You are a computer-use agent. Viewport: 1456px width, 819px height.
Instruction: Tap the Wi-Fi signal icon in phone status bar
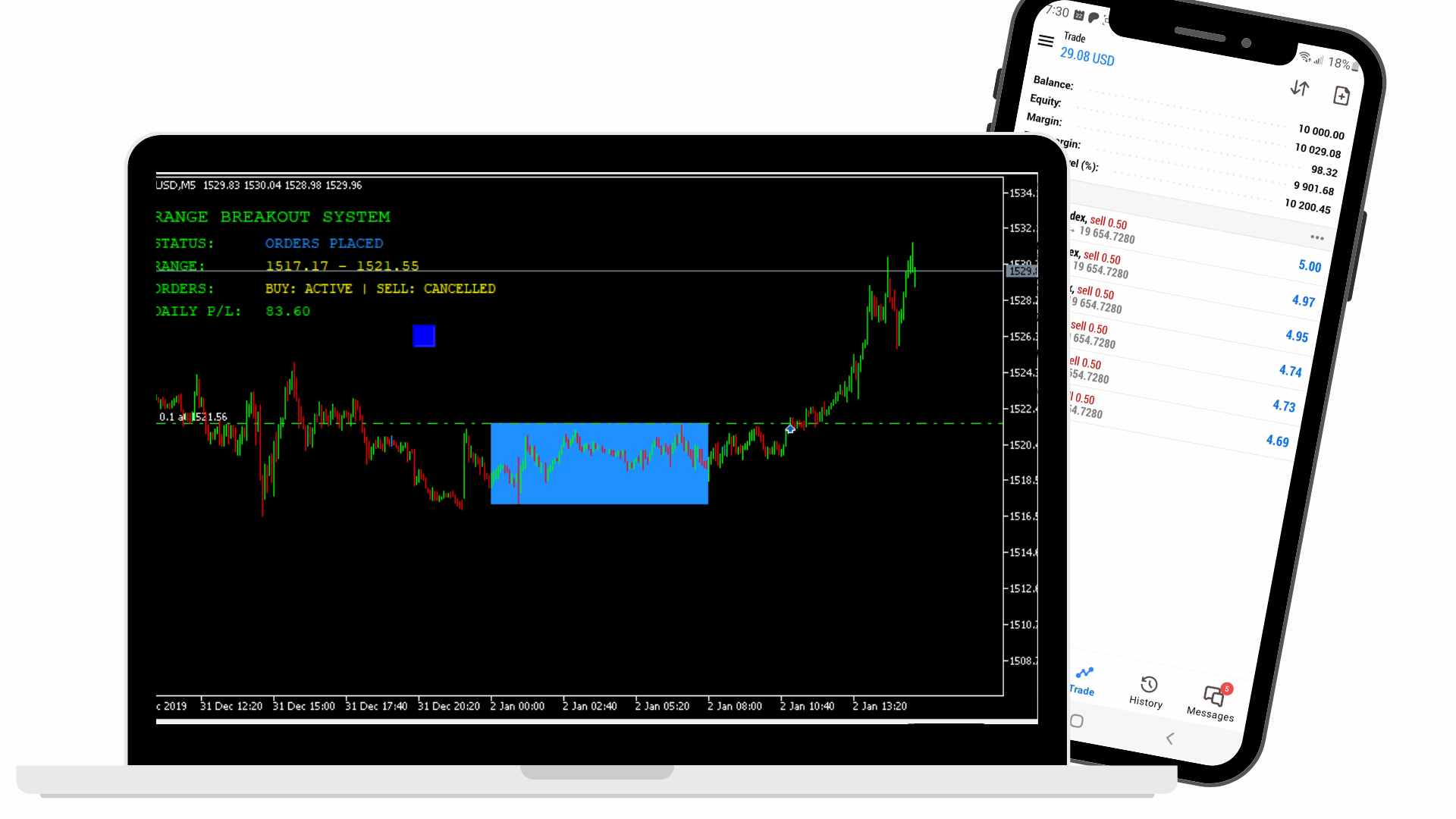(1305, 57)
